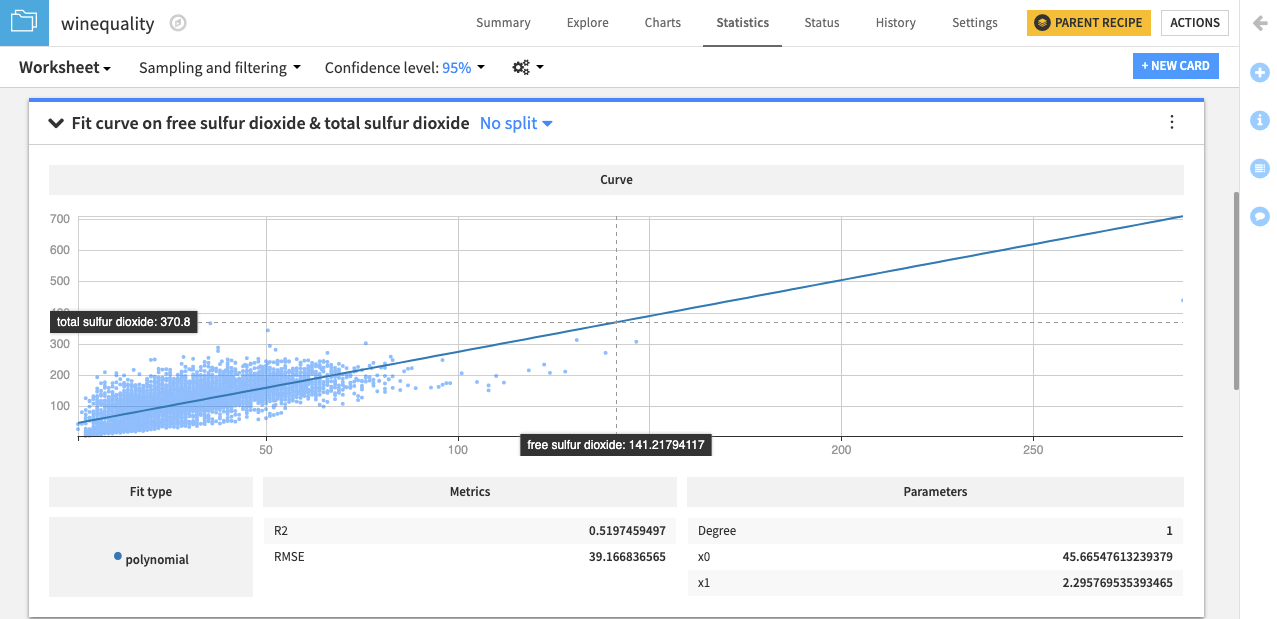
Task: Click the ACTIONS button
Action: click(x=1194, y=22)
